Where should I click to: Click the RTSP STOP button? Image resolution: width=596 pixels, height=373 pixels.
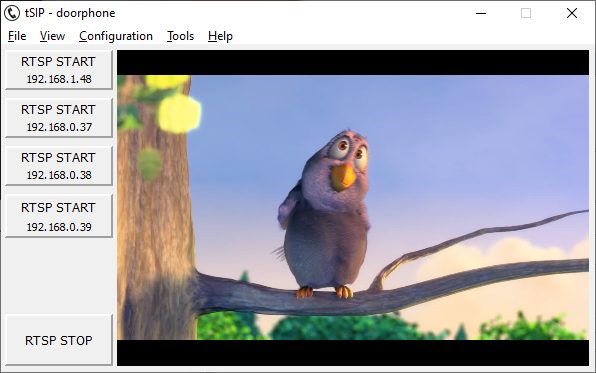59,340
